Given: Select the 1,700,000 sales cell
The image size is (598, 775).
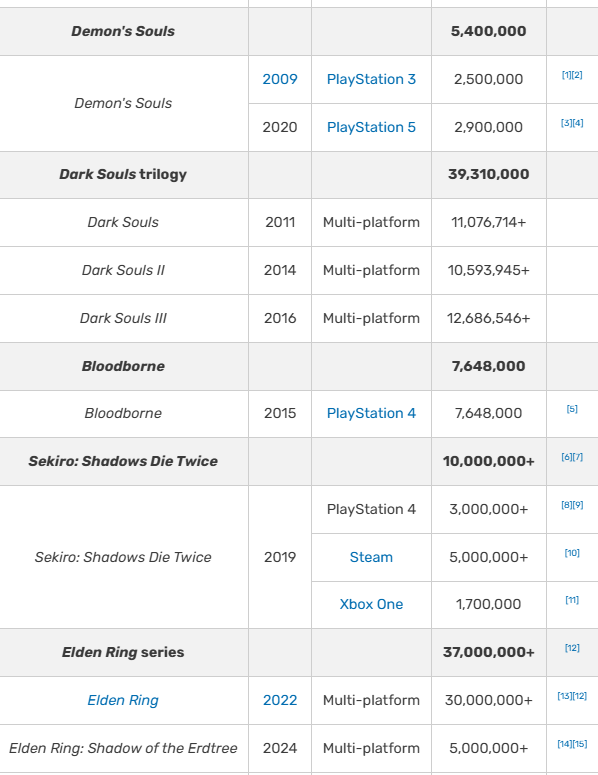Looking at the screenshot, I should click(488, 604).
